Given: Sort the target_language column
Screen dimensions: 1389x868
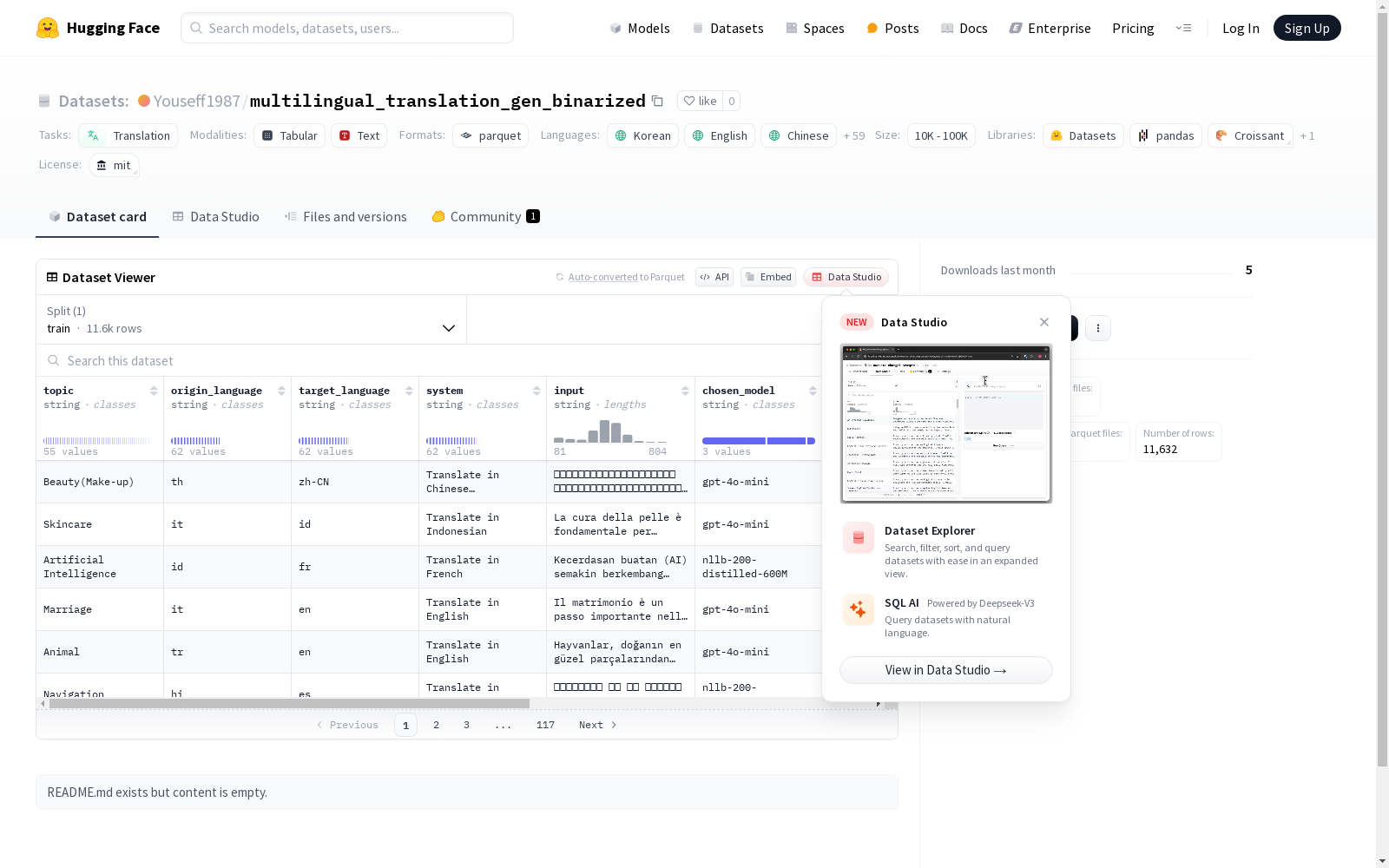Looking at the screenshot, I should click(409, 391).
